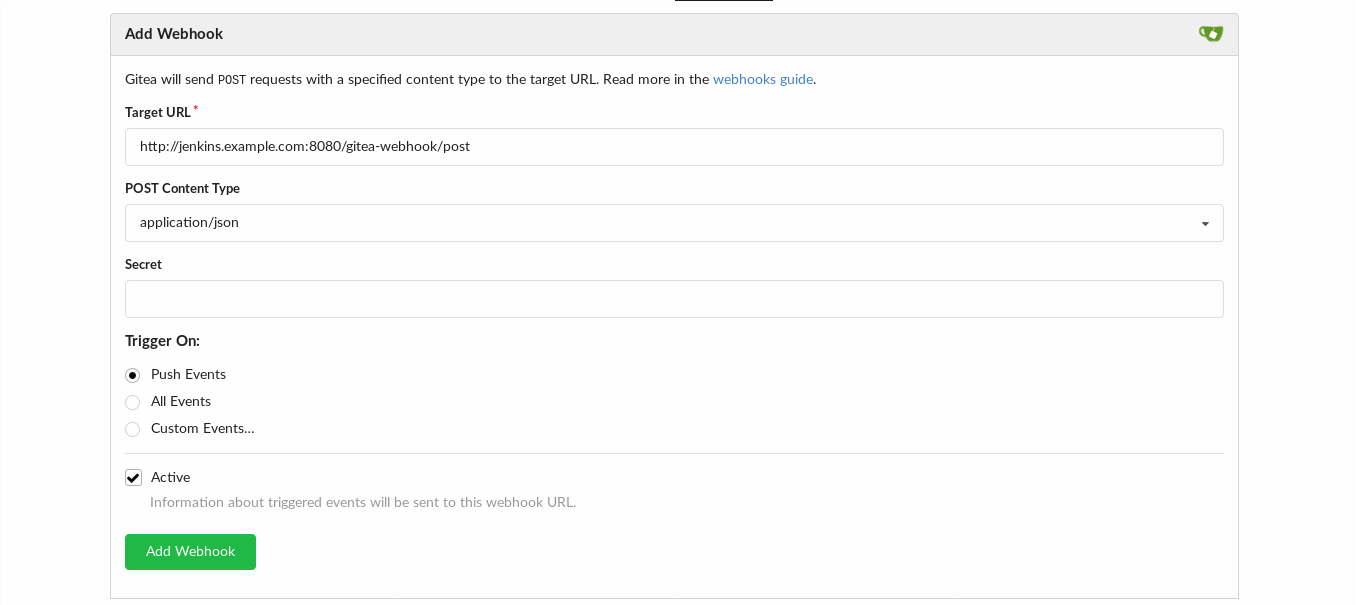Click the application/json dropdown caret arrow
The image size is (1356, 605).
1205,224
